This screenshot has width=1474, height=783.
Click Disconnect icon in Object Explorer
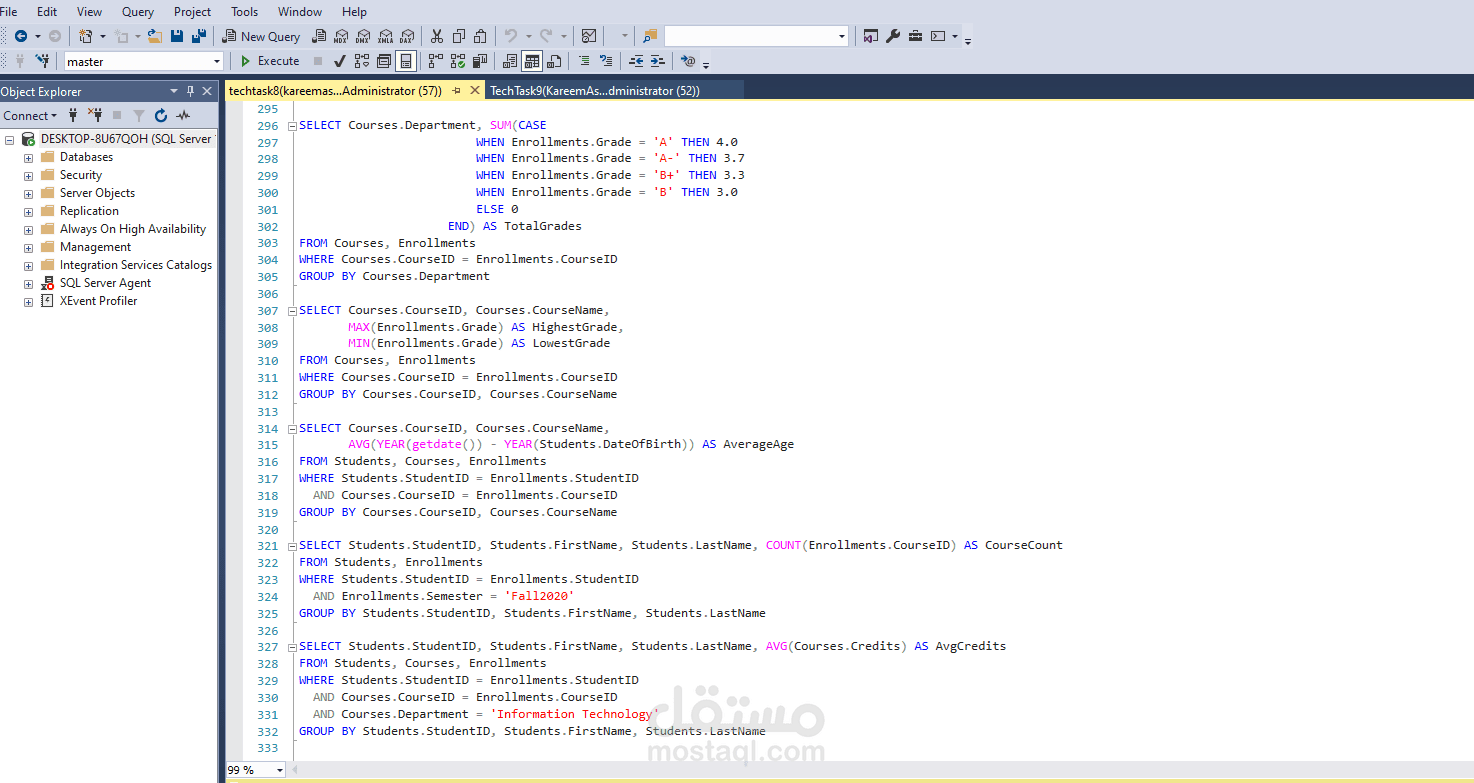[x=95, y=115]
